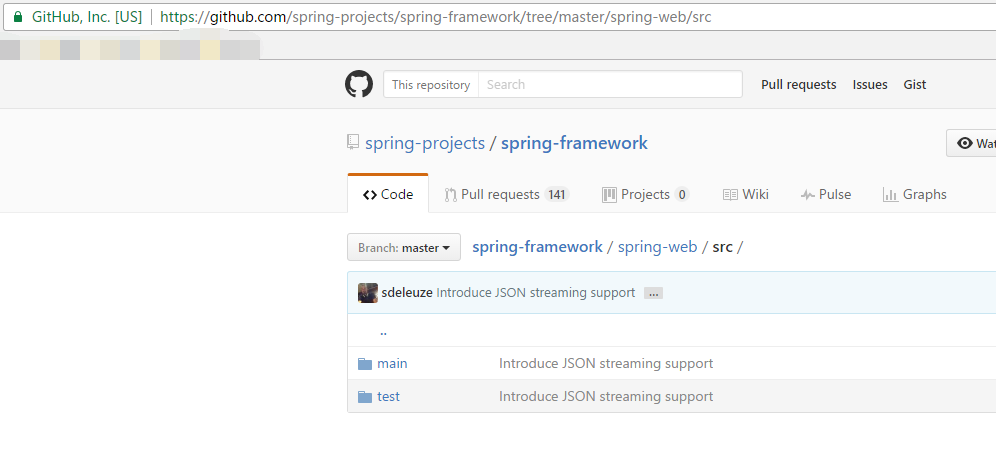Select the Code tab
Image resolution: width=996 pixels, height=452 pixels.
[x=388, y=194]
